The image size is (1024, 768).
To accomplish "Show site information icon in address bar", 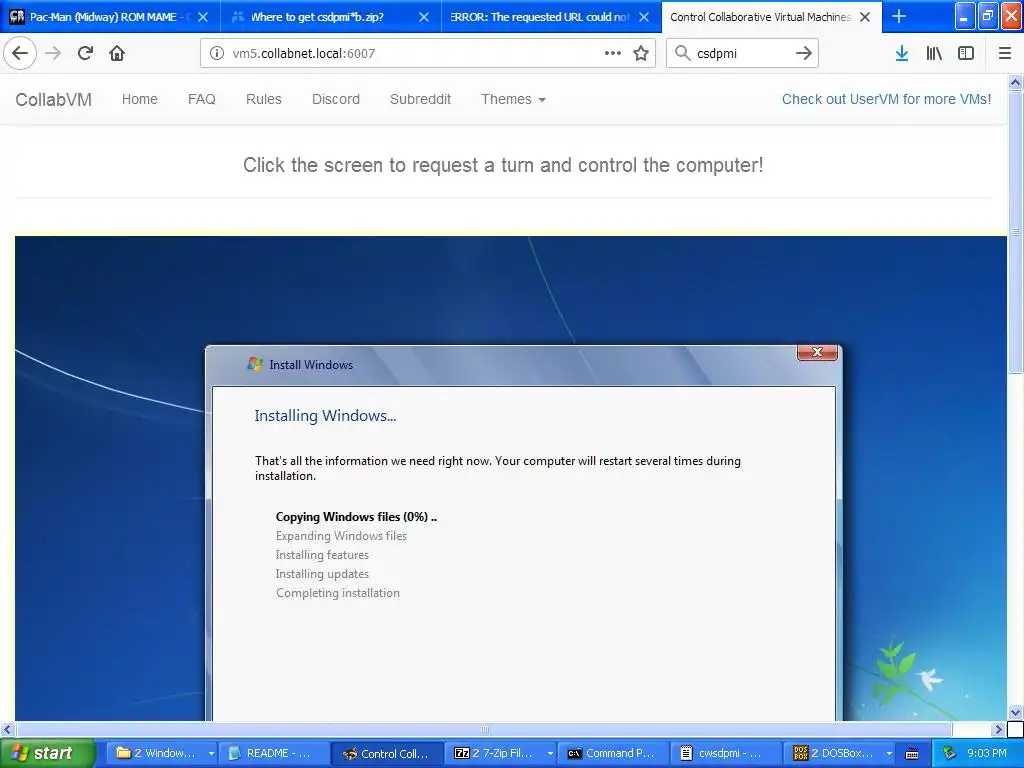I will 216,54.
